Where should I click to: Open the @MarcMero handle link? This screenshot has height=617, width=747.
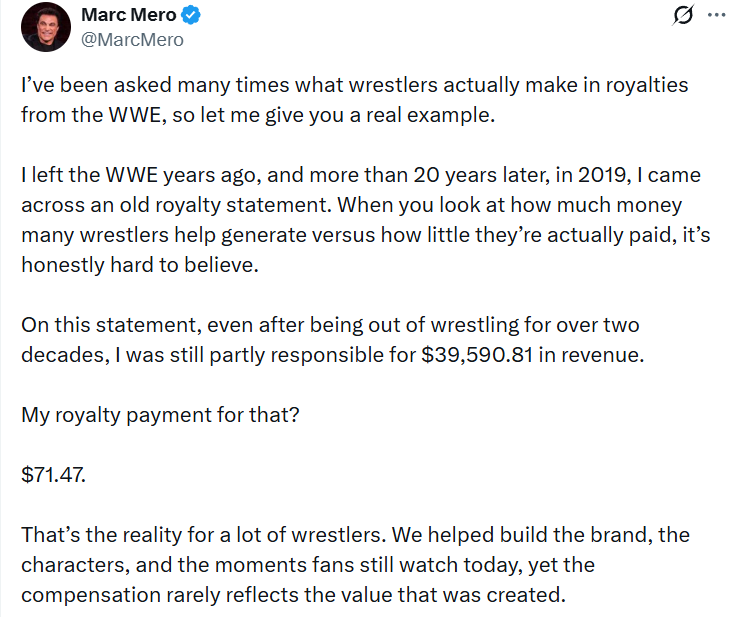pos(135,40)
